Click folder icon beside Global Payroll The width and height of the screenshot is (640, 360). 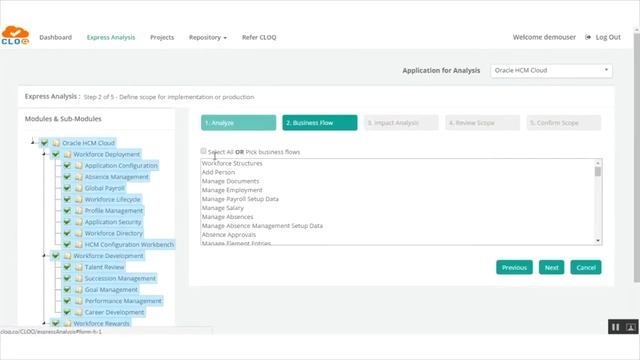79,188
